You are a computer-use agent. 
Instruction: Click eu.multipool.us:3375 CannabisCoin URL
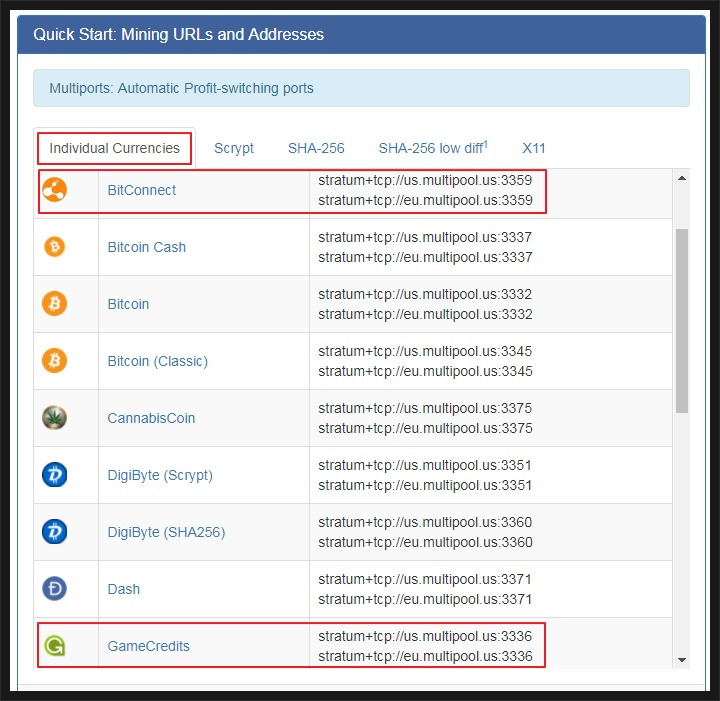[425, 428]
